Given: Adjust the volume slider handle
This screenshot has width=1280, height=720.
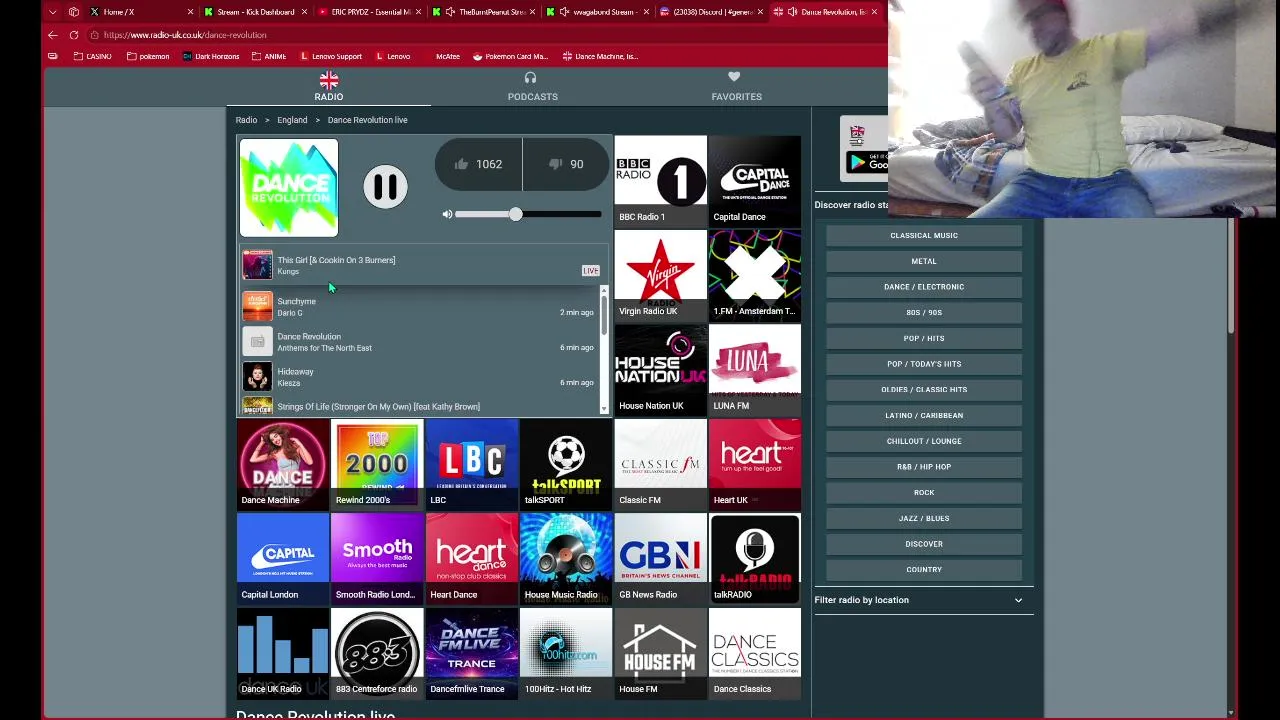Looking at the screenshot, I should coord(515,214).
